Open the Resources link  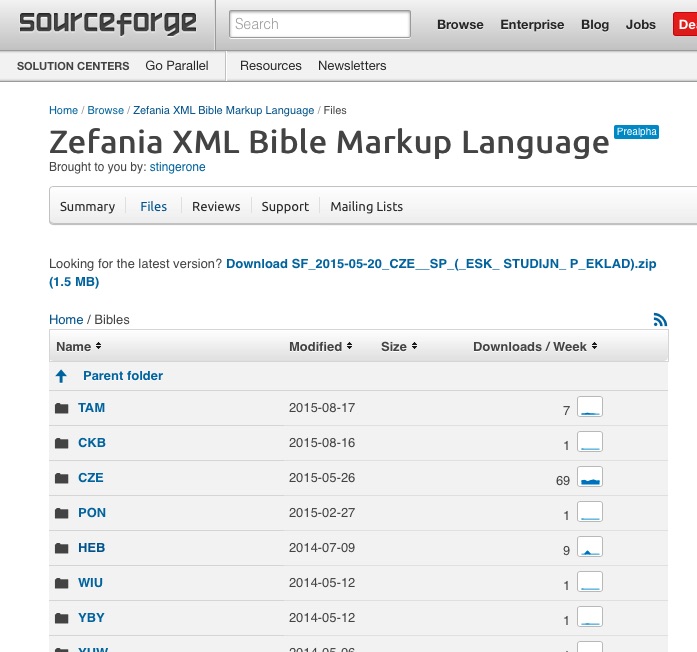(271, 66)
